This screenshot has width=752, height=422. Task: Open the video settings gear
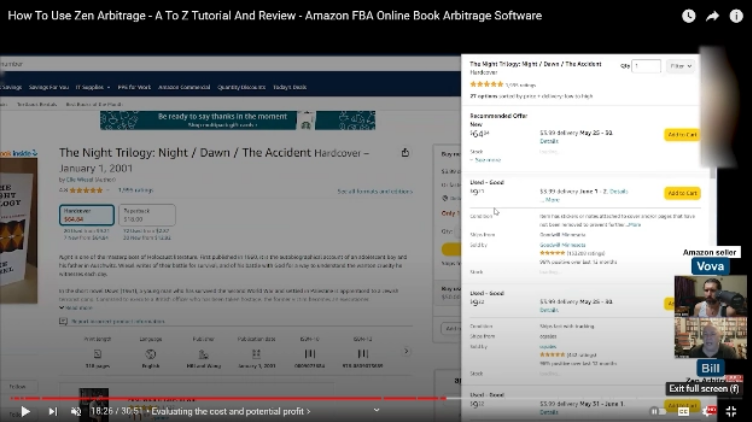708,411
